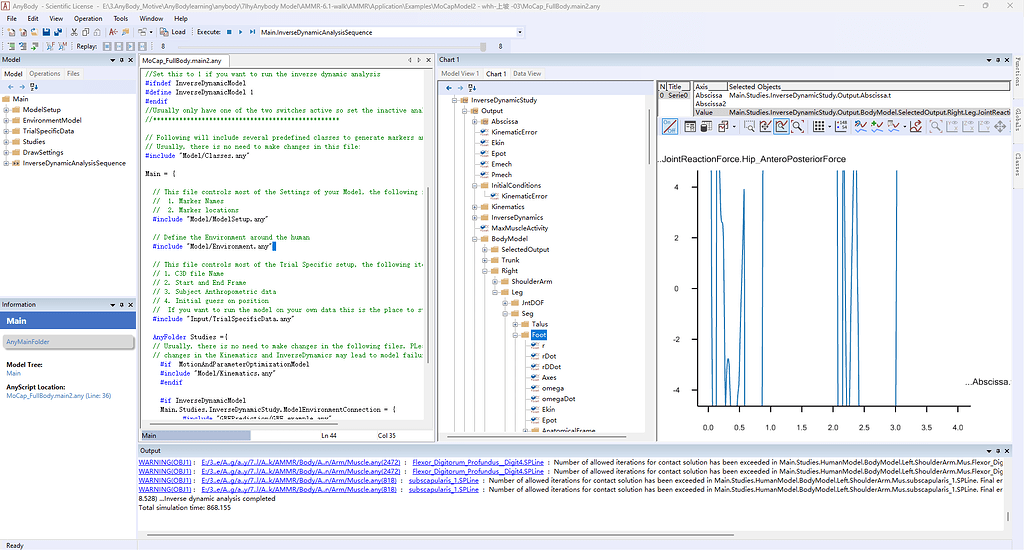Viewport: 1024px width, 550px height.
Task: Open the execute operation path dropdown
Action: (520, 32)
